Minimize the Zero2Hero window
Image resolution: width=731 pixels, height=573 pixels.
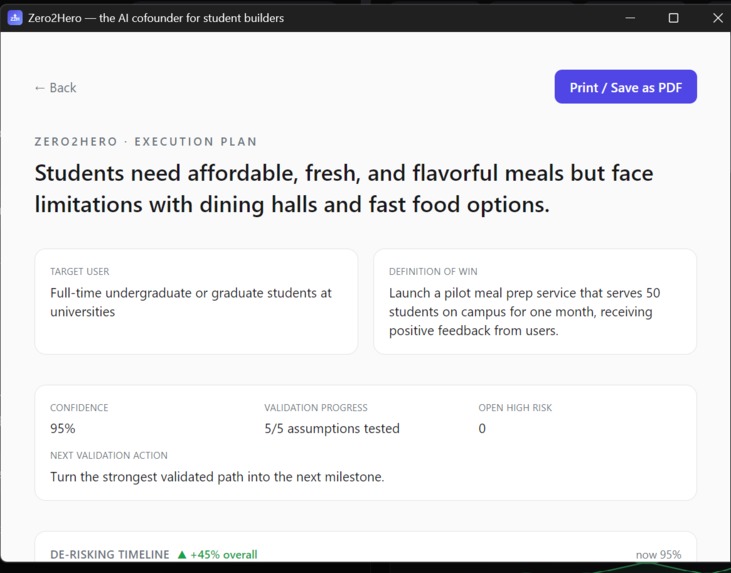tap(630, 18)
